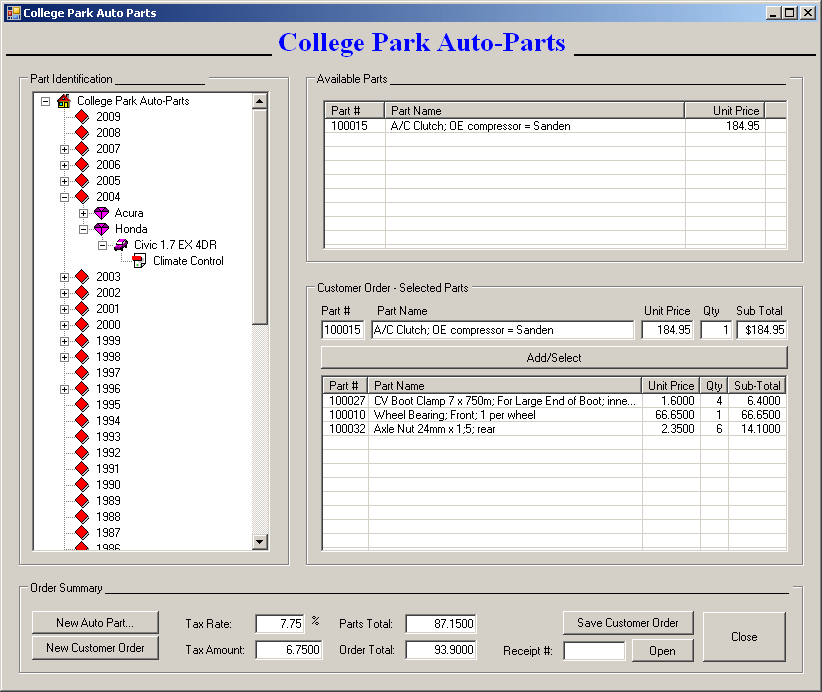The width and height of the screenshot is (822, 692).
Task: Start a New Customer Order
Action: pos(95,647)
